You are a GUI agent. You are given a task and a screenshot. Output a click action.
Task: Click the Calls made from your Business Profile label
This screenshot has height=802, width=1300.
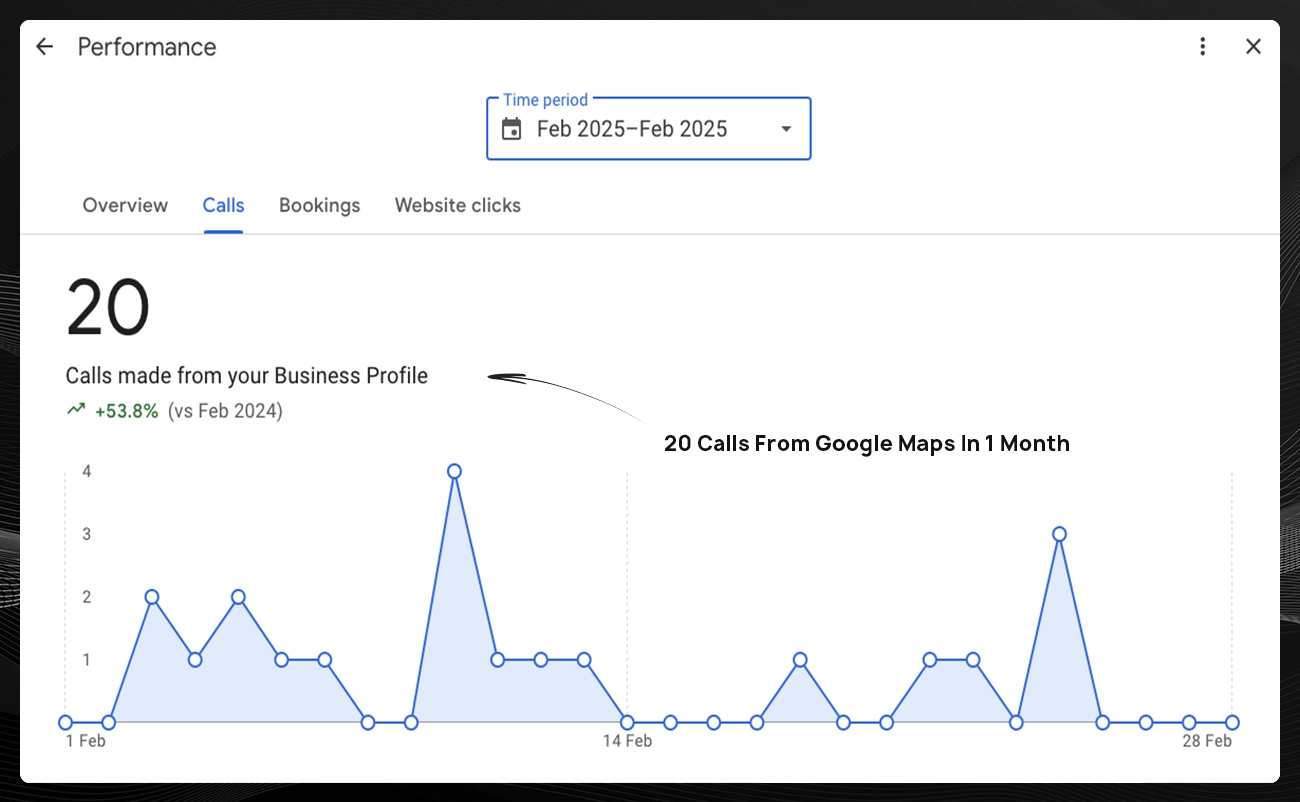(246, 376)
